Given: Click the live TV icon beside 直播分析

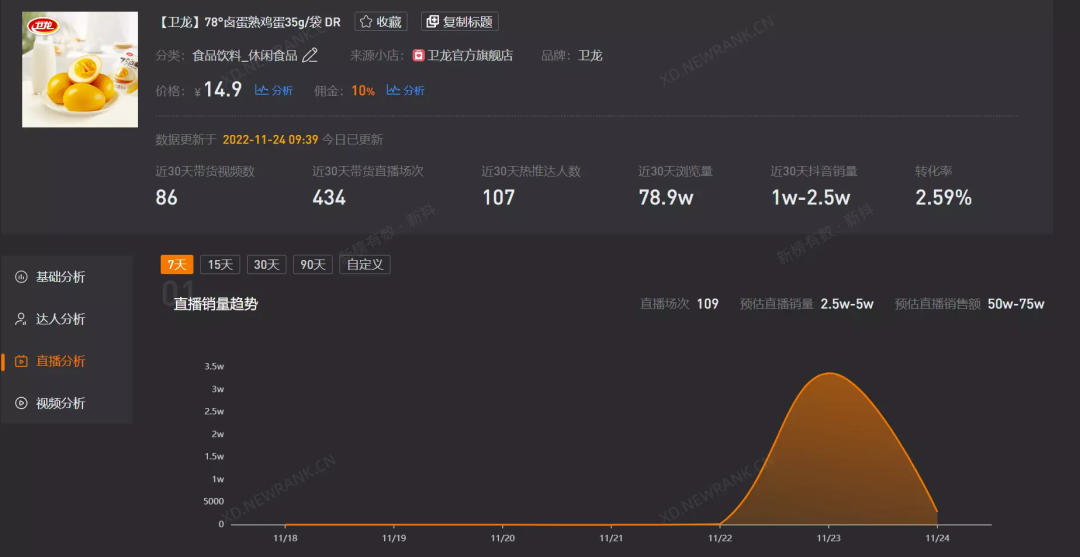Looking at the screenshot, I should 21,361.
